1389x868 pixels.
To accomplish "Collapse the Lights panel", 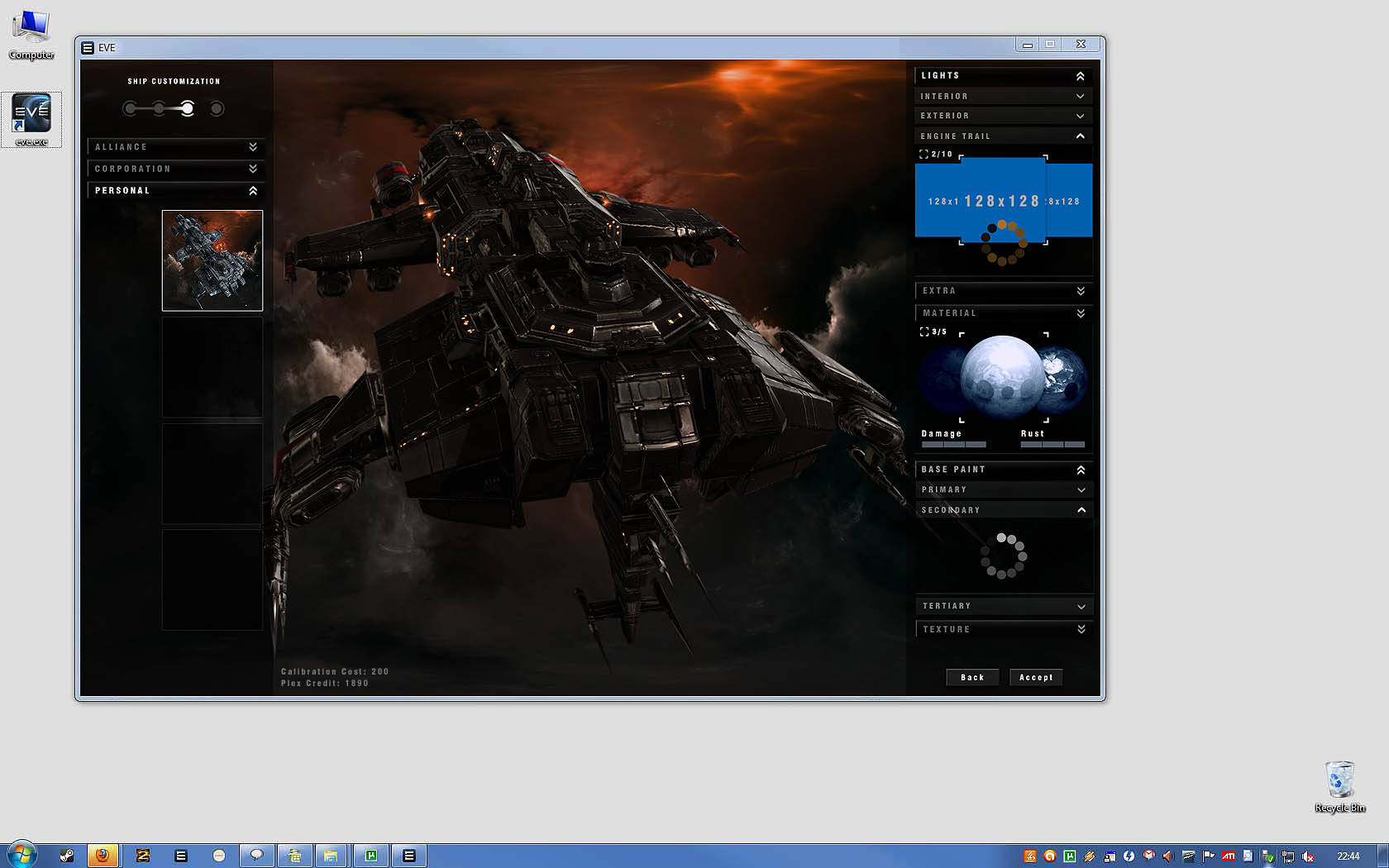I will [1004, 76].
